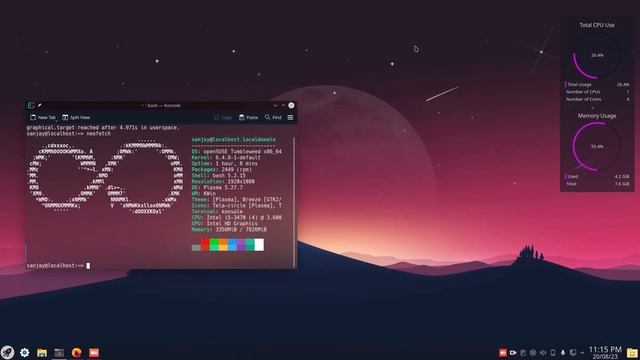Viewport: 640px width, 360px height.
Task: Click the Memory Usage gauge
Action: coord(597,146)
